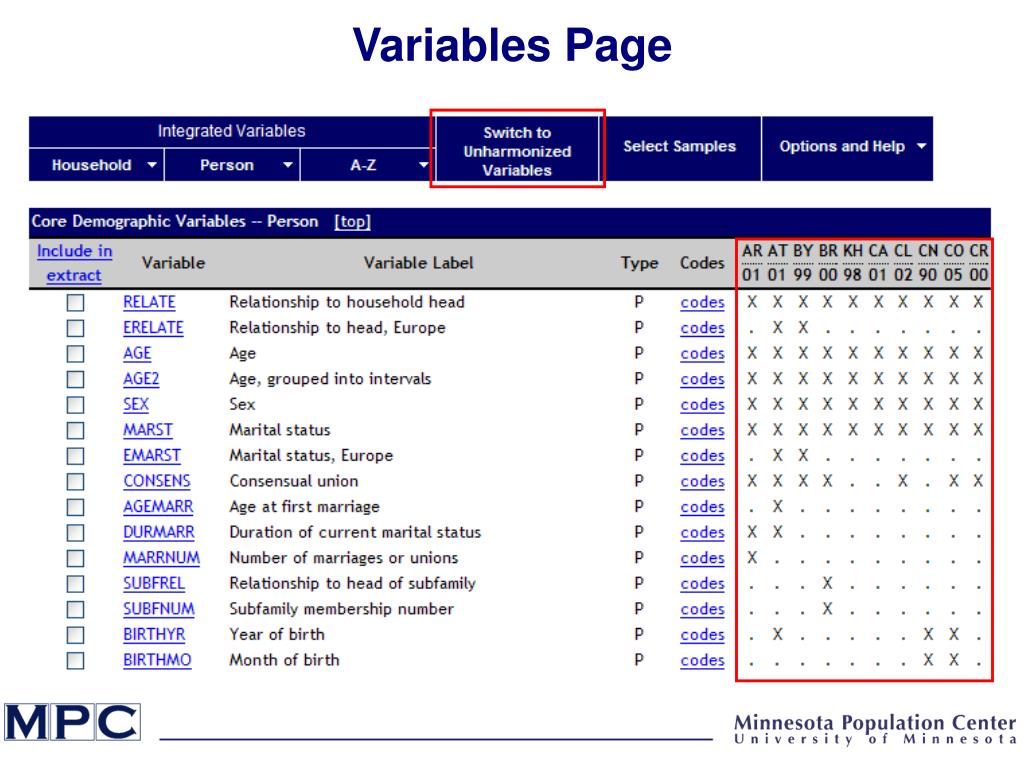The image size is (1024, 768).
Task: Select the MARRNUM extract checkbox
Action: pos(76,558)
